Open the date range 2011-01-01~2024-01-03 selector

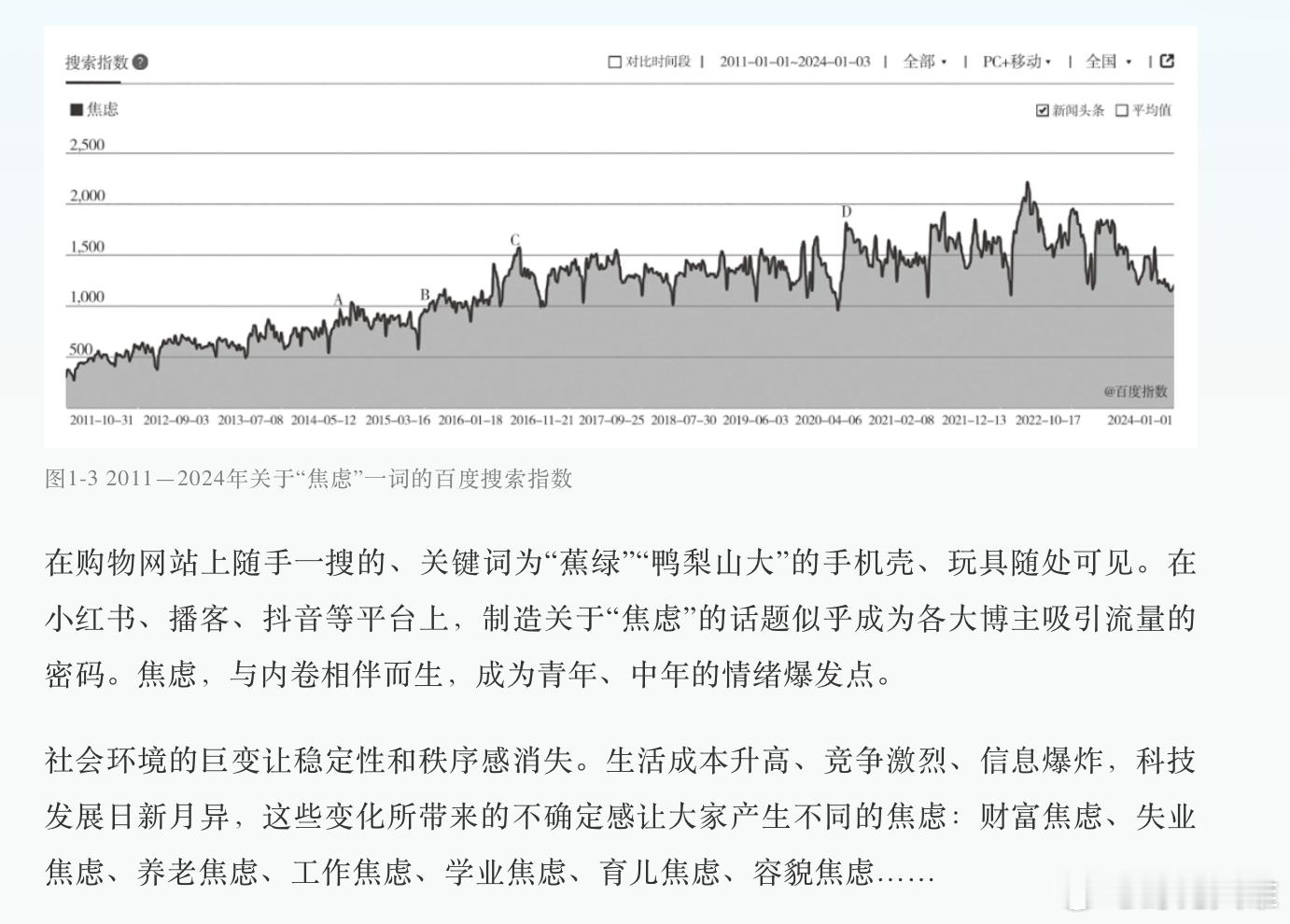(x=794, y=62)
